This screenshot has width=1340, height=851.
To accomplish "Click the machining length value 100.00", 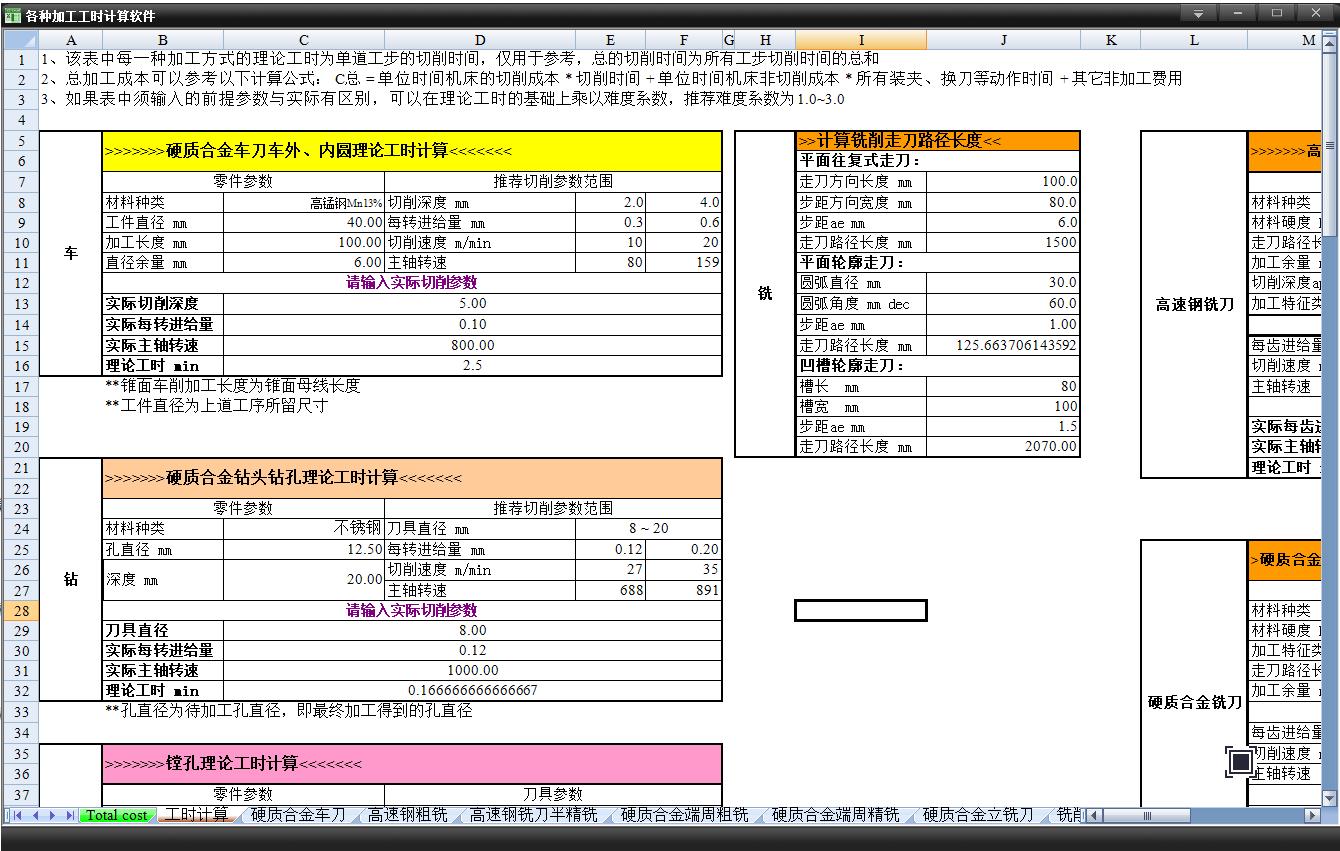I will coord(304,242).
